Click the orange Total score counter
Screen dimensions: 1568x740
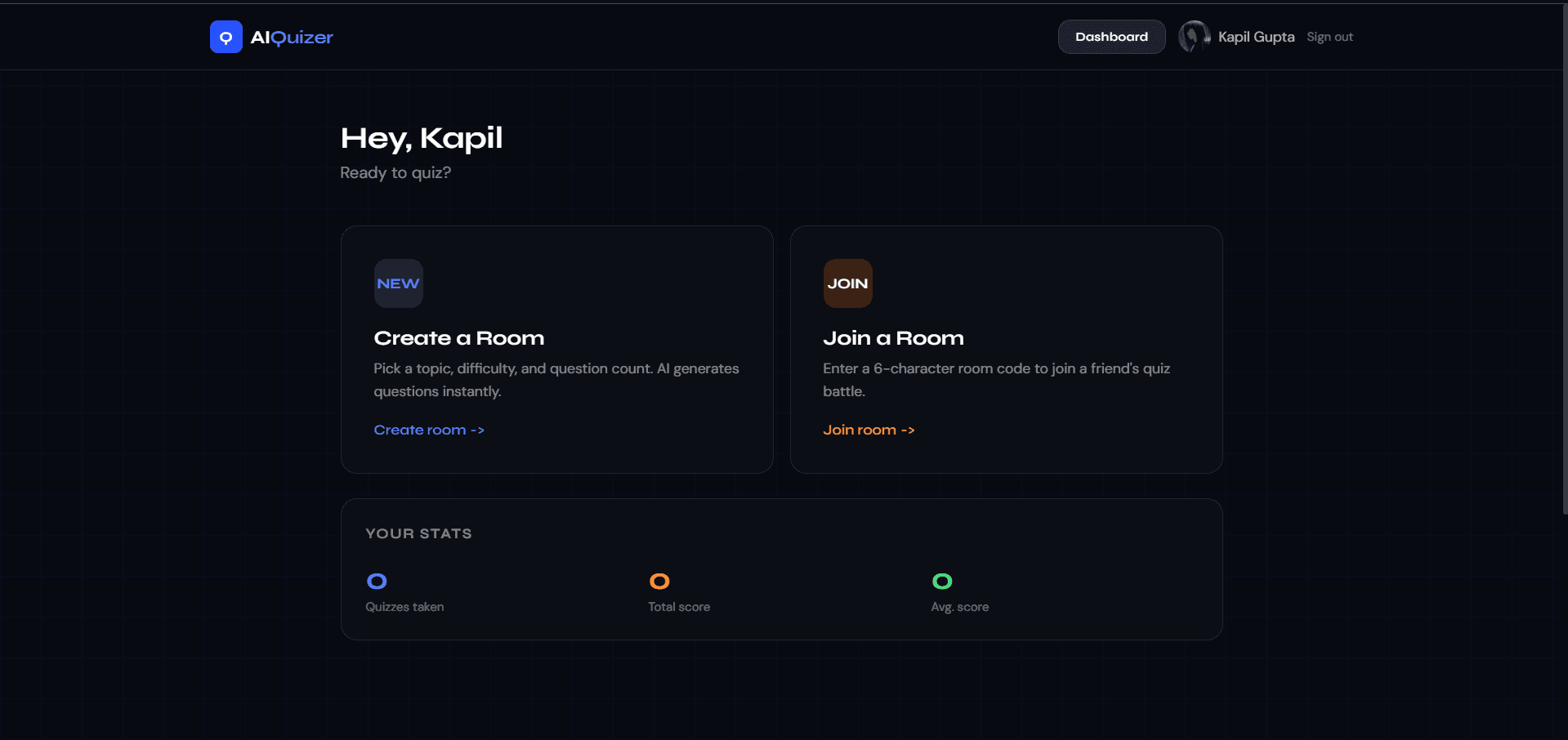coord(659,581)
